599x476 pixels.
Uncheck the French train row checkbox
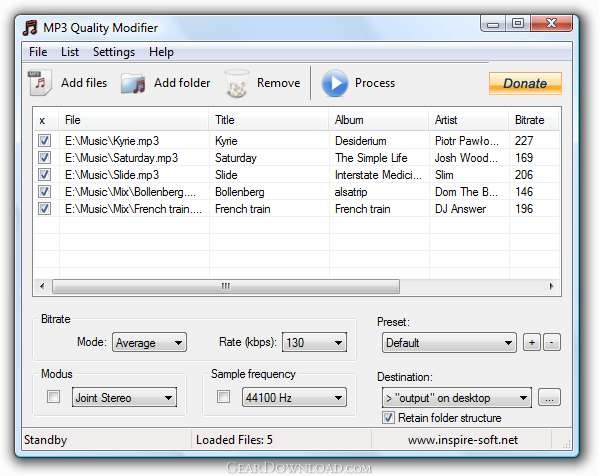pyautogui.click(x=44, y=209)
